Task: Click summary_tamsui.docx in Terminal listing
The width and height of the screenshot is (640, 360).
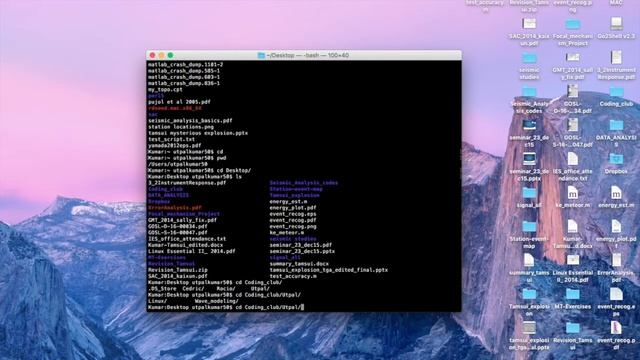Action: point(299,264)
